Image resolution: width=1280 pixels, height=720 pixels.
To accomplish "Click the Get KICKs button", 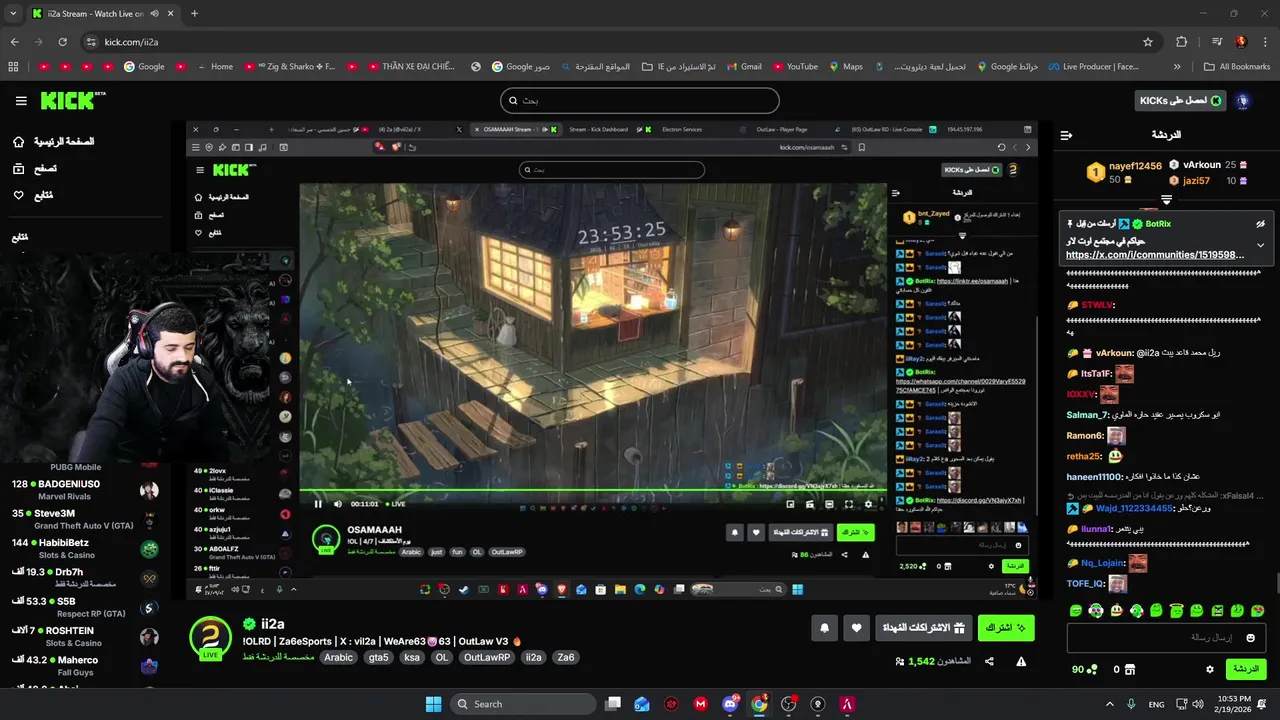I will 1181,101.
